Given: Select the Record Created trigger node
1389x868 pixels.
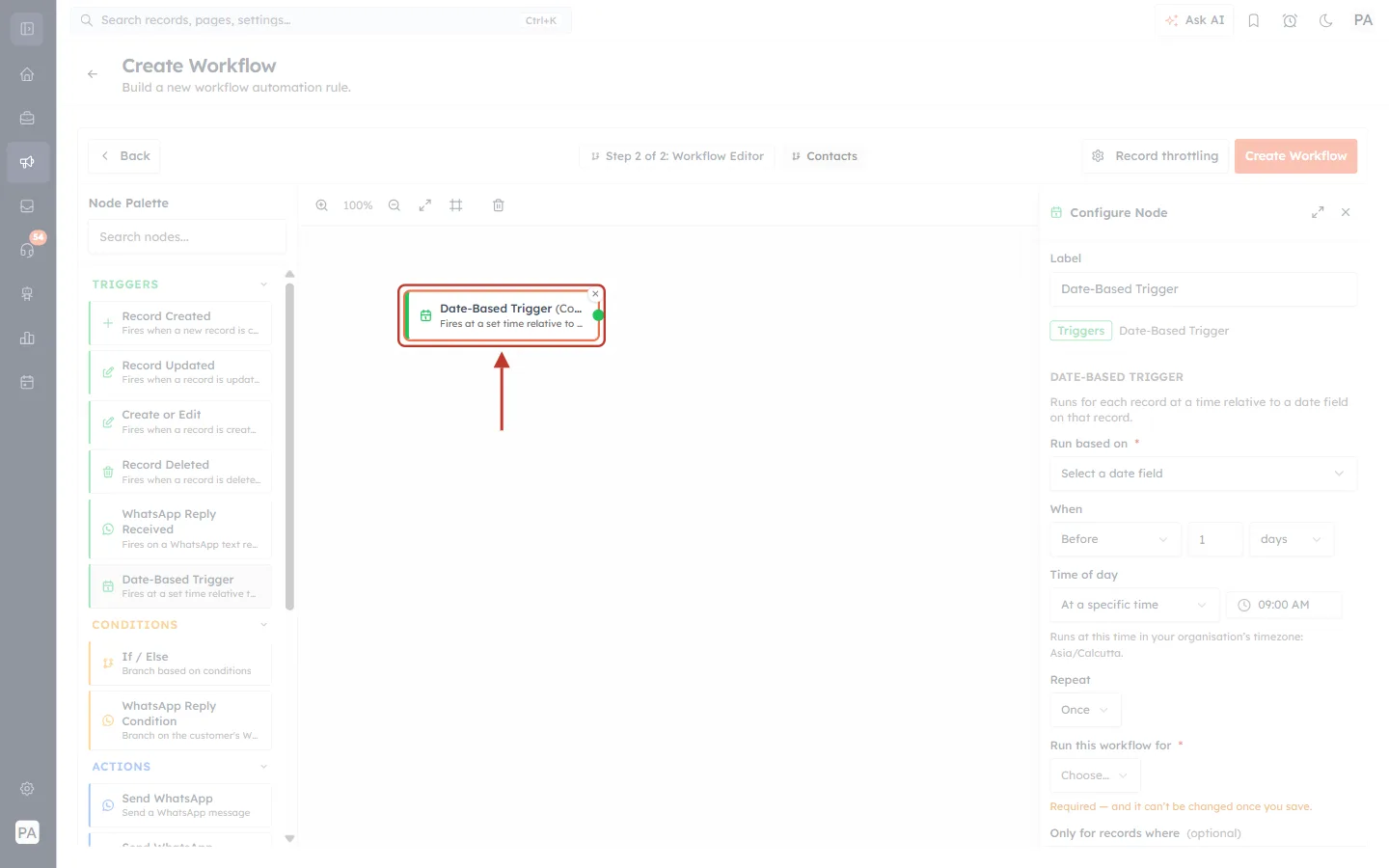Looking at the screenshot, I should pyautogui.click(x=180, y=323).
